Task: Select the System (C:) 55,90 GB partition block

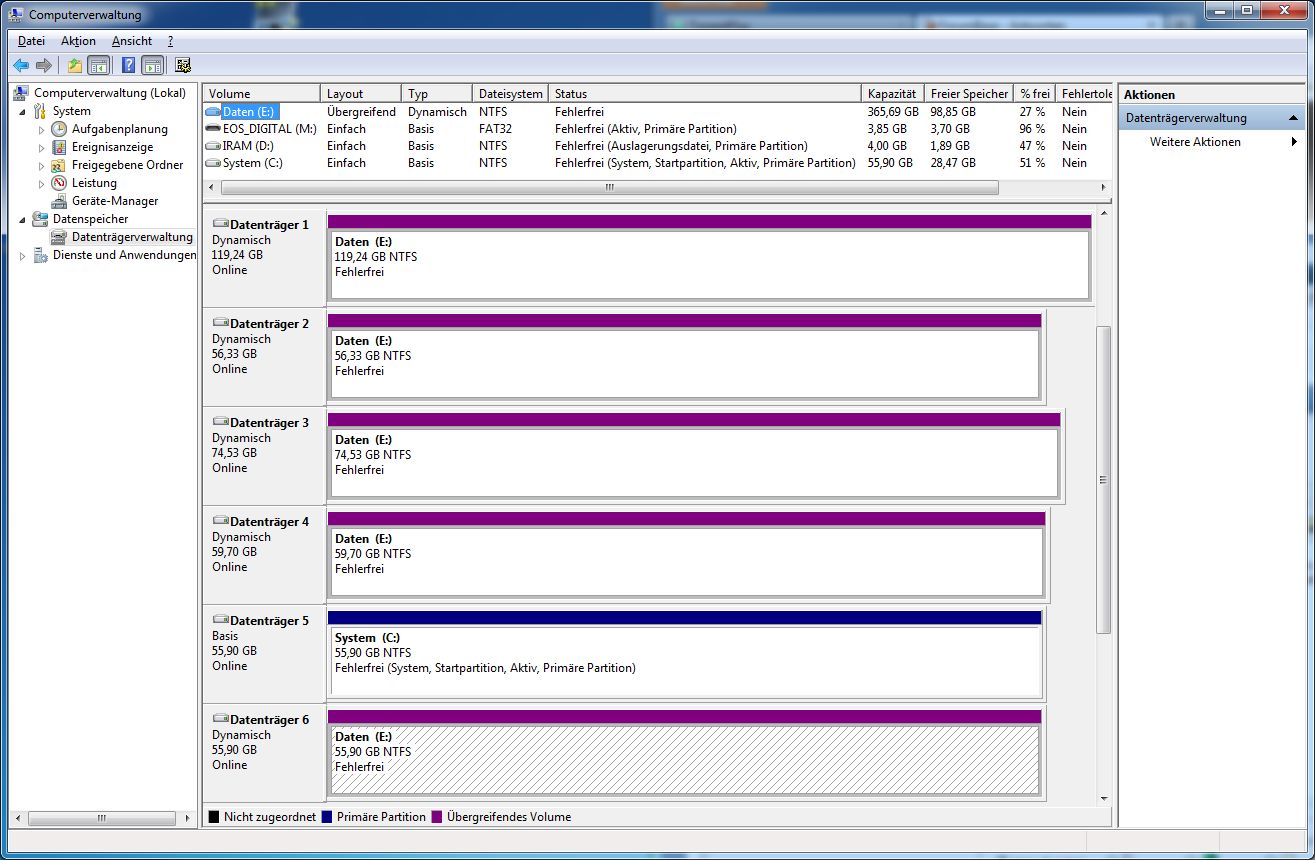Action: (x=686, y=661)
